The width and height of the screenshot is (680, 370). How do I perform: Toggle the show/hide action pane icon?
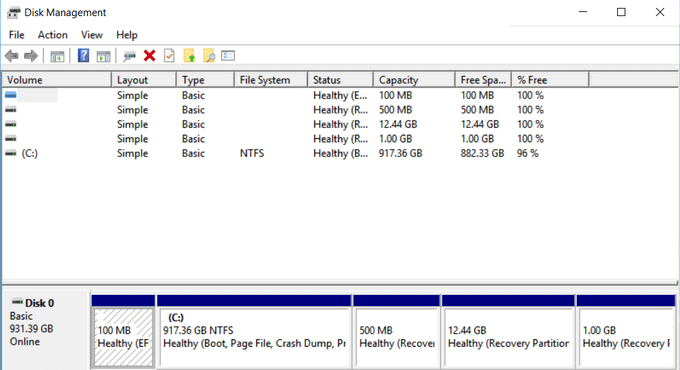[103, 56]
